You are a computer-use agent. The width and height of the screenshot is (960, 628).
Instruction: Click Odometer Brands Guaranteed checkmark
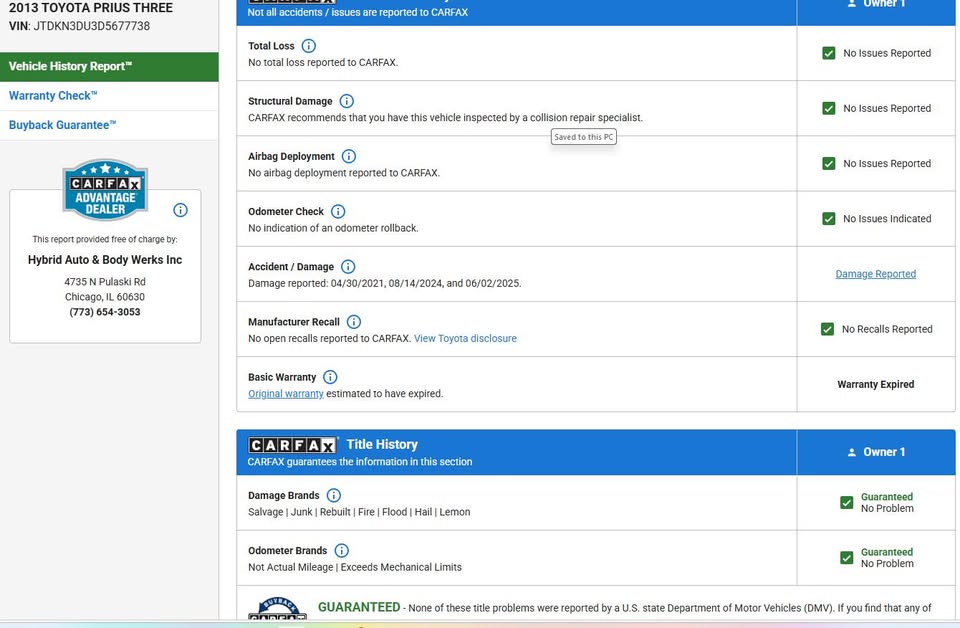click(x=847, y=558)
